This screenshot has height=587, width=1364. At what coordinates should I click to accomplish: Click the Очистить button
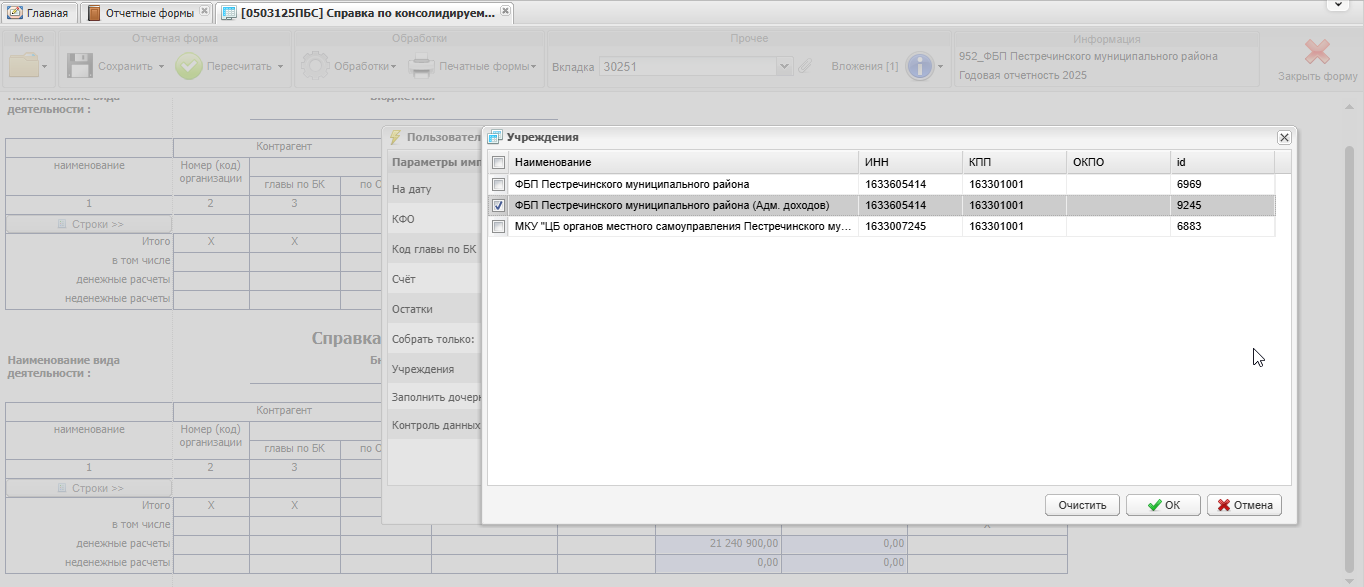pos(1082,505)
